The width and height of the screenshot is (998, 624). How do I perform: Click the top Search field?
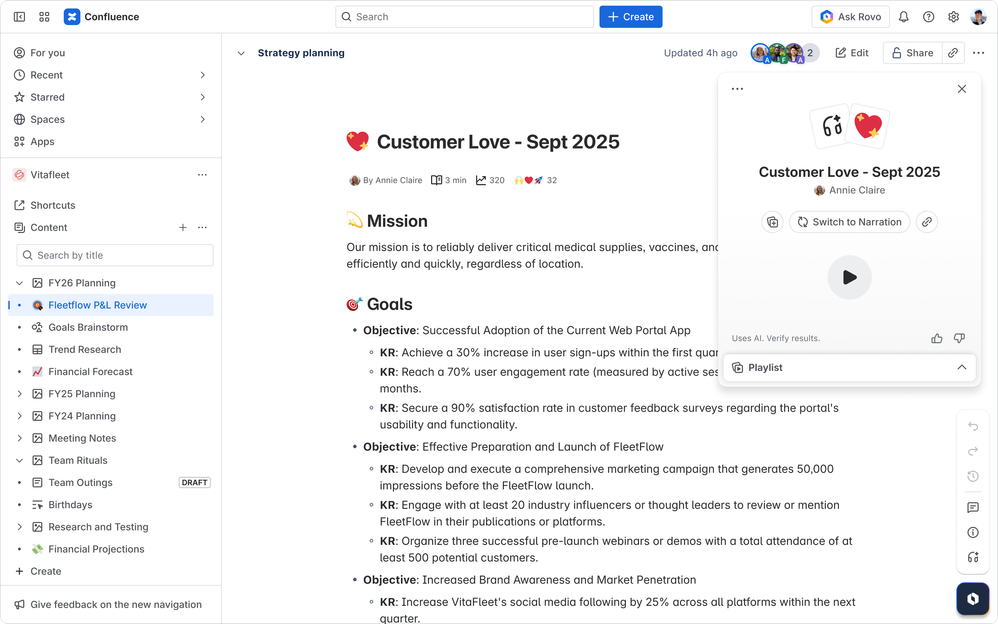click(x=464, y=17)
